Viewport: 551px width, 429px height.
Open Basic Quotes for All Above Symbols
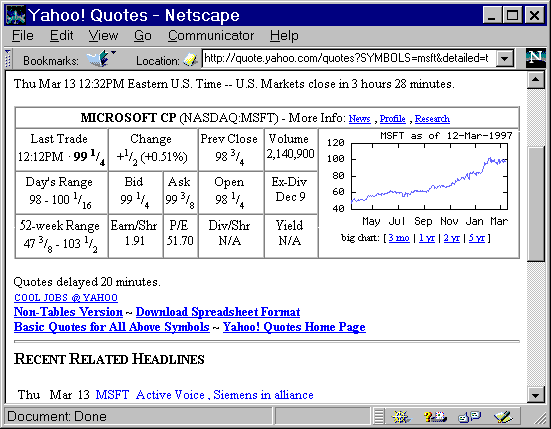coord(111,327)
